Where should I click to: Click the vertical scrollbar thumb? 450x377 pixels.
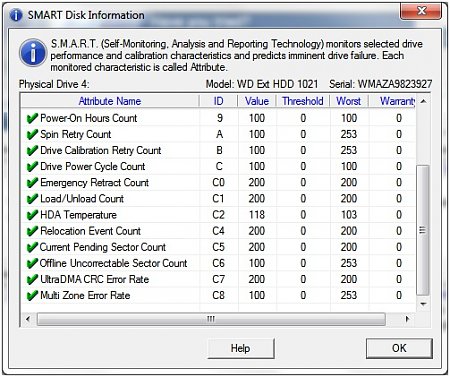[x=423, y=230]
